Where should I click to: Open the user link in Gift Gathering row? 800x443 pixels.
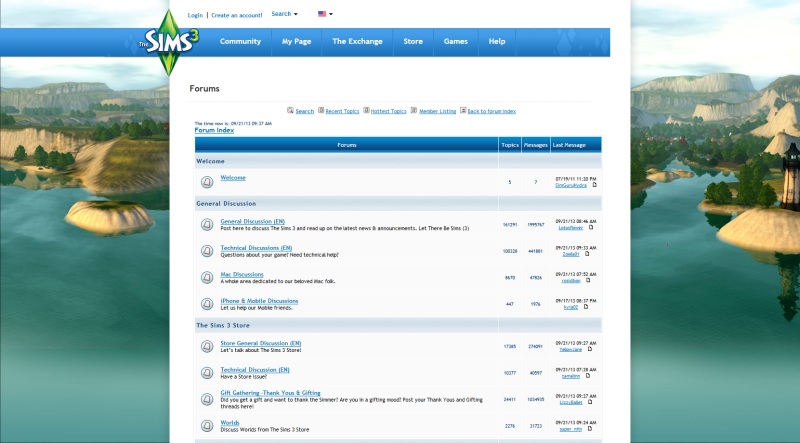click(x=570, y=403)
